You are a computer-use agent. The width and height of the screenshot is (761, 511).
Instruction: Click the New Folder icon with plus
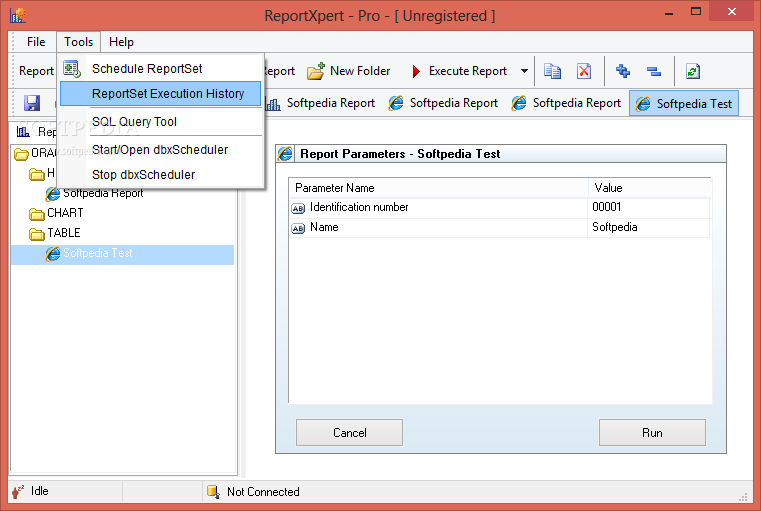tap(316, 71)
